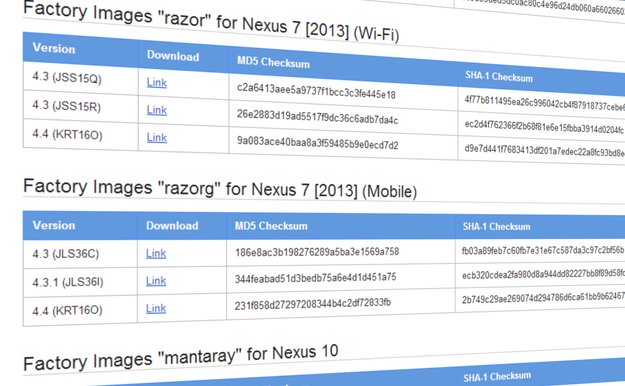Click MD5 checksum 9a083ace40baa8a3f59485b9e0ecd7d2

point(317,143)
